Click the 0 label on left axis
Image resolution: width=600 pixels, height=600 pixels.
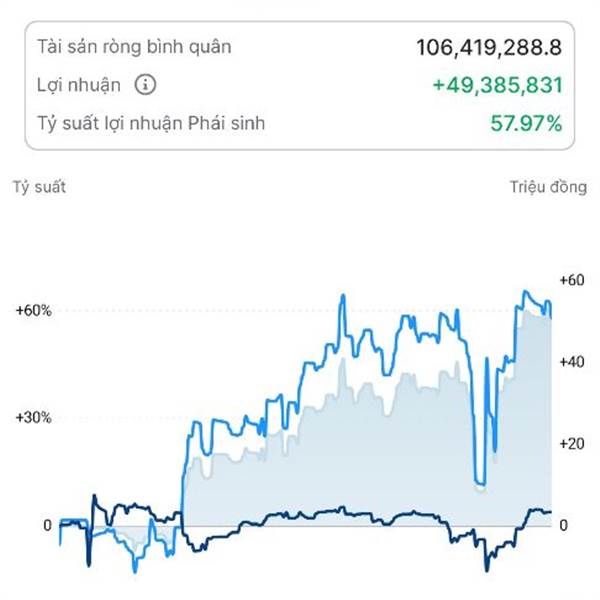pos(46,525)
